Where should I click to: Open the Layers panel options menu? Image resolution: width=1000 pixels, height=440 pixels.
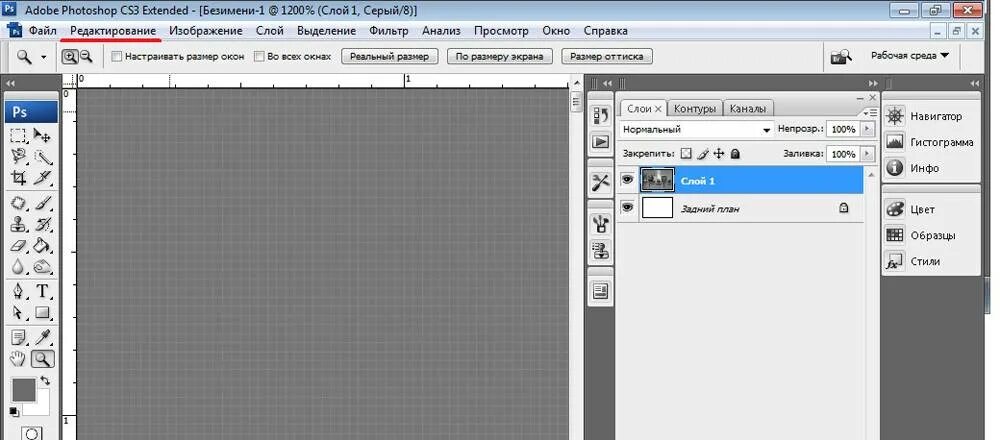[870, 112]
